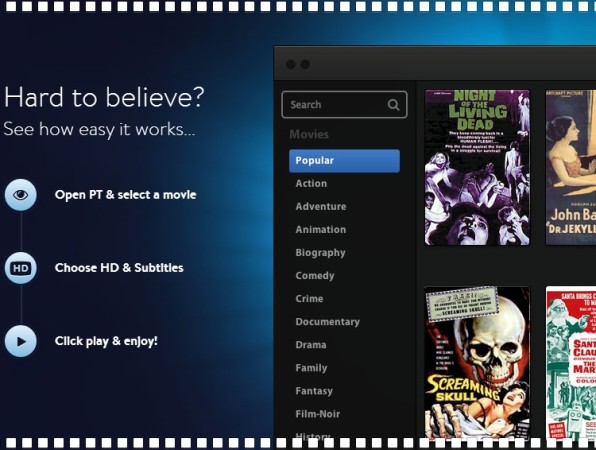Open Night of the Living Dead poster
This screenshot has width=596, height=450.
477,167
